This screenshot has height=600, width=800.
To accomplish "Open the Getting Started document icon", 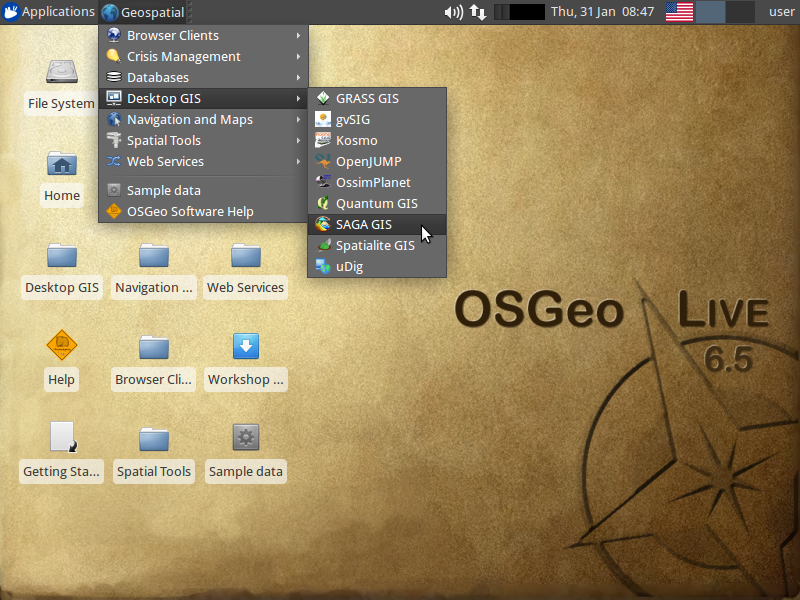I will click(x=63, y=437).
